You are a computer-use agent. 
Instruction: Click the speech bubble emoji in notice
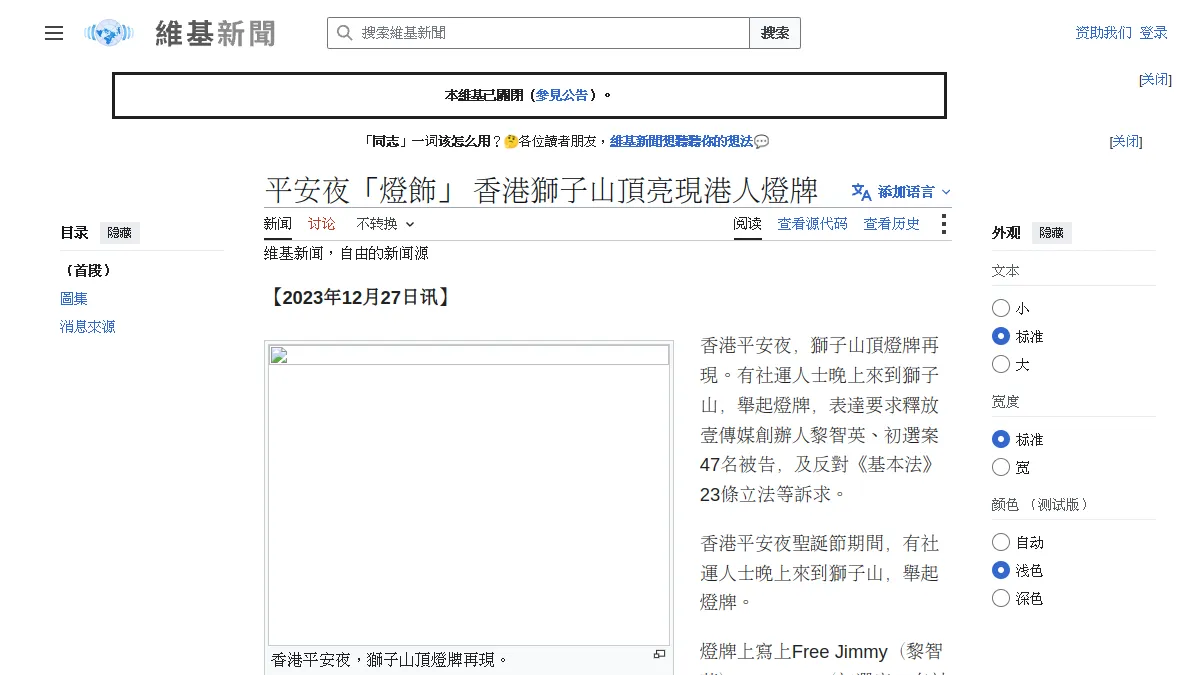(x=762, y=142)
